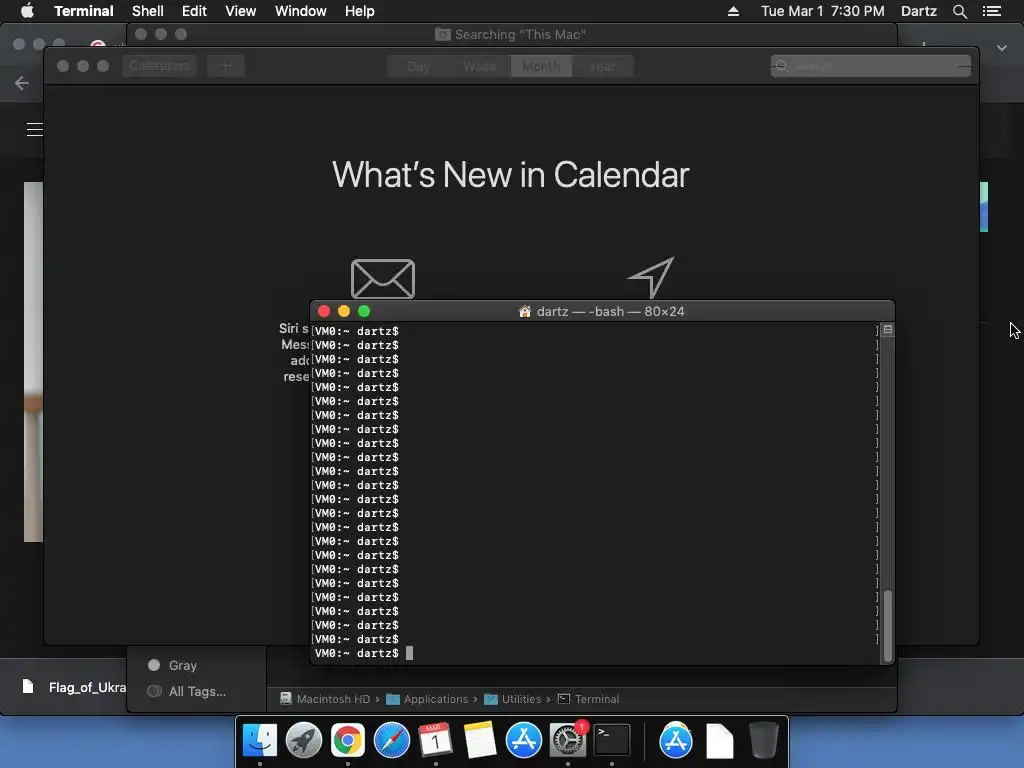Click envelope icon in Calendar What's New

[x=383, y=279]
